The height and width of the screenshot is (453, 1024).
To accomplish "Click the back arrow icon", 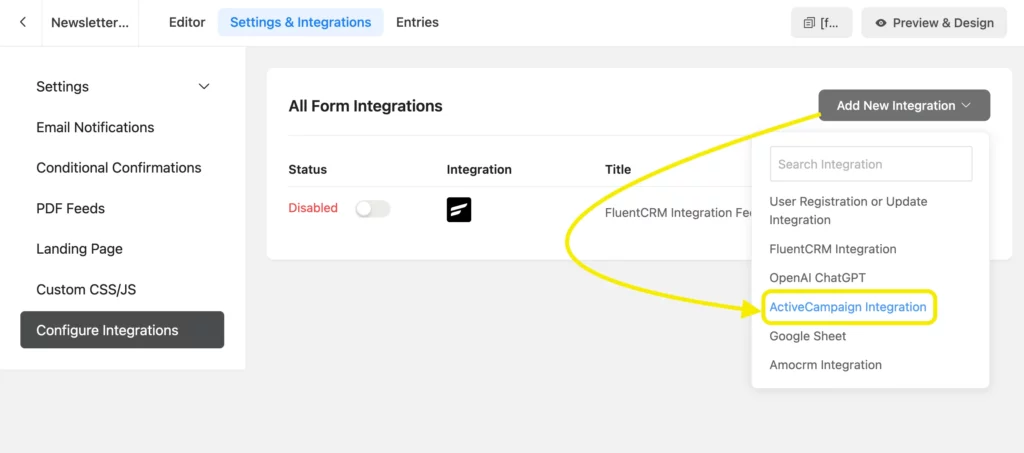I will pos(23,22).
